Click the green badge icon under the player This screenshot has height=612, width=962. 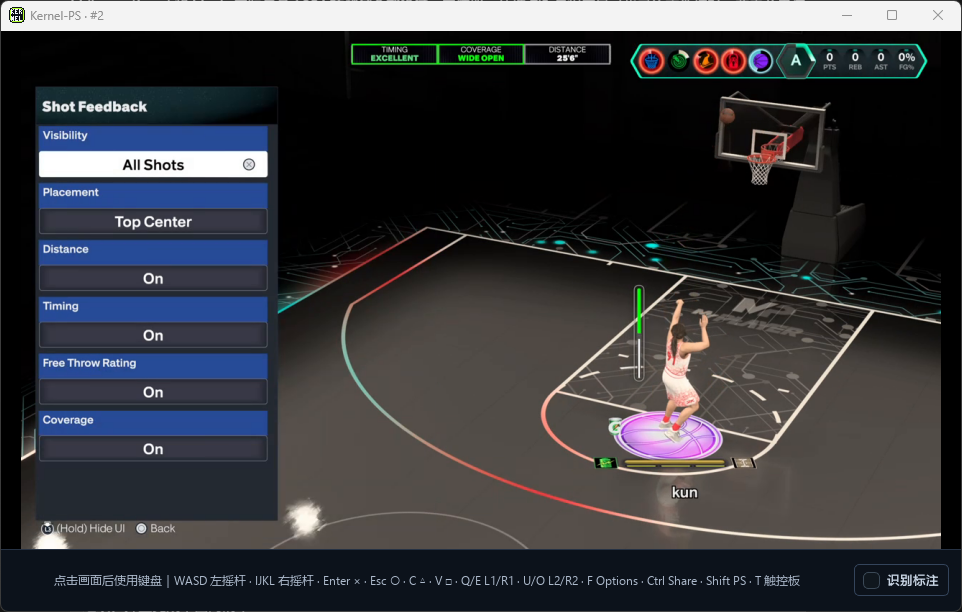[x=606, y=462]
